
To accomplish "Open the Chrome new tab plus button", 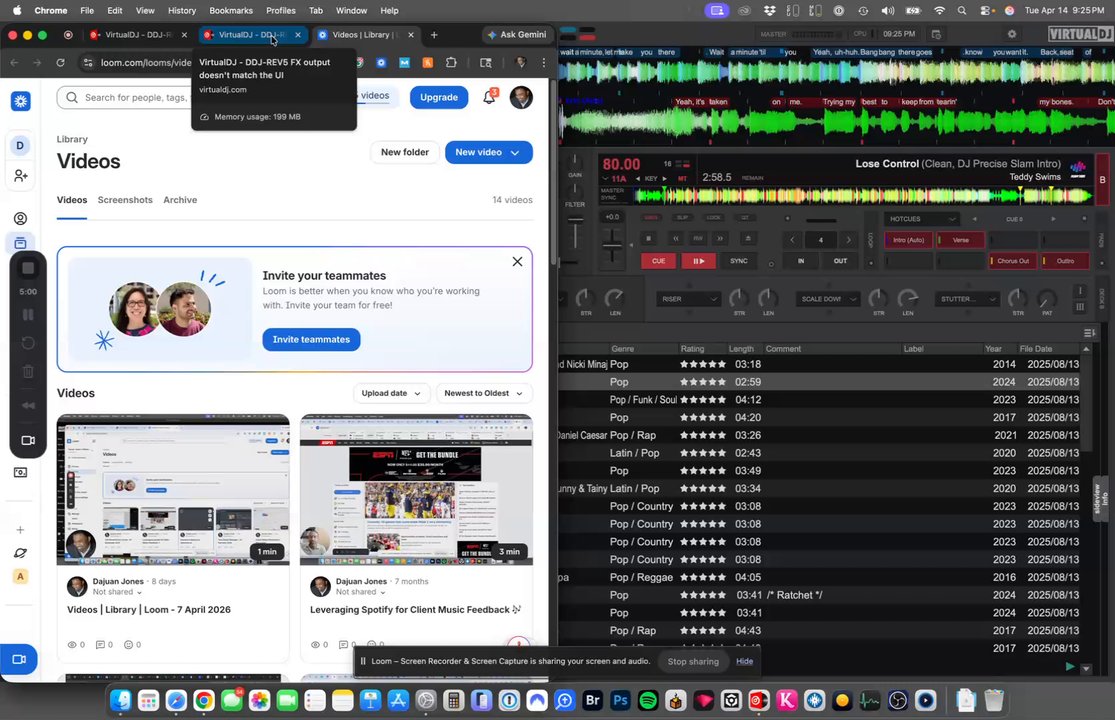I will point(434,35).
